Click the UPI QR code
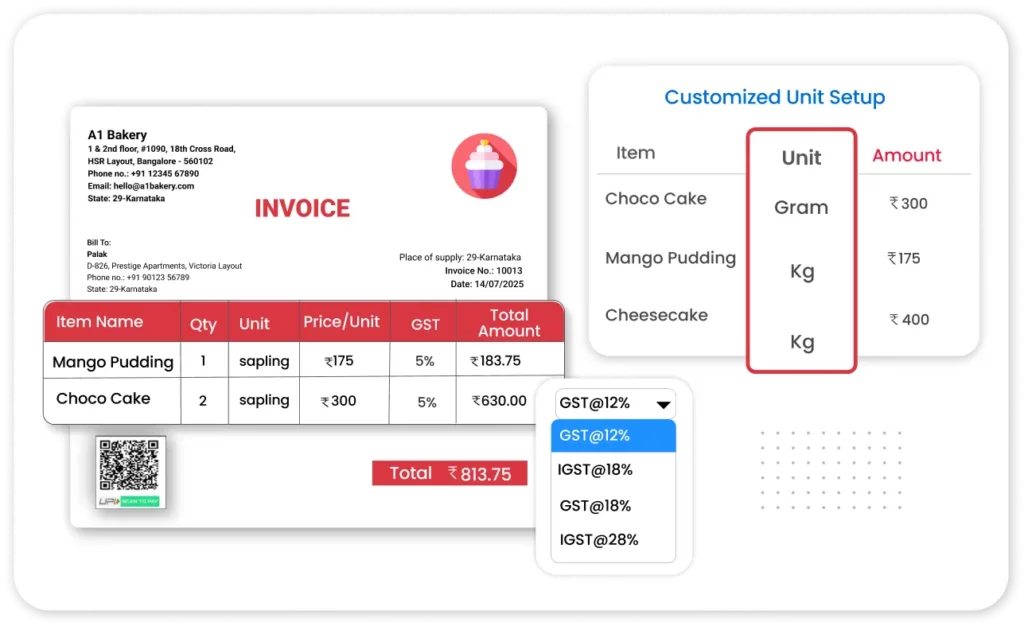 coord(130,465)
